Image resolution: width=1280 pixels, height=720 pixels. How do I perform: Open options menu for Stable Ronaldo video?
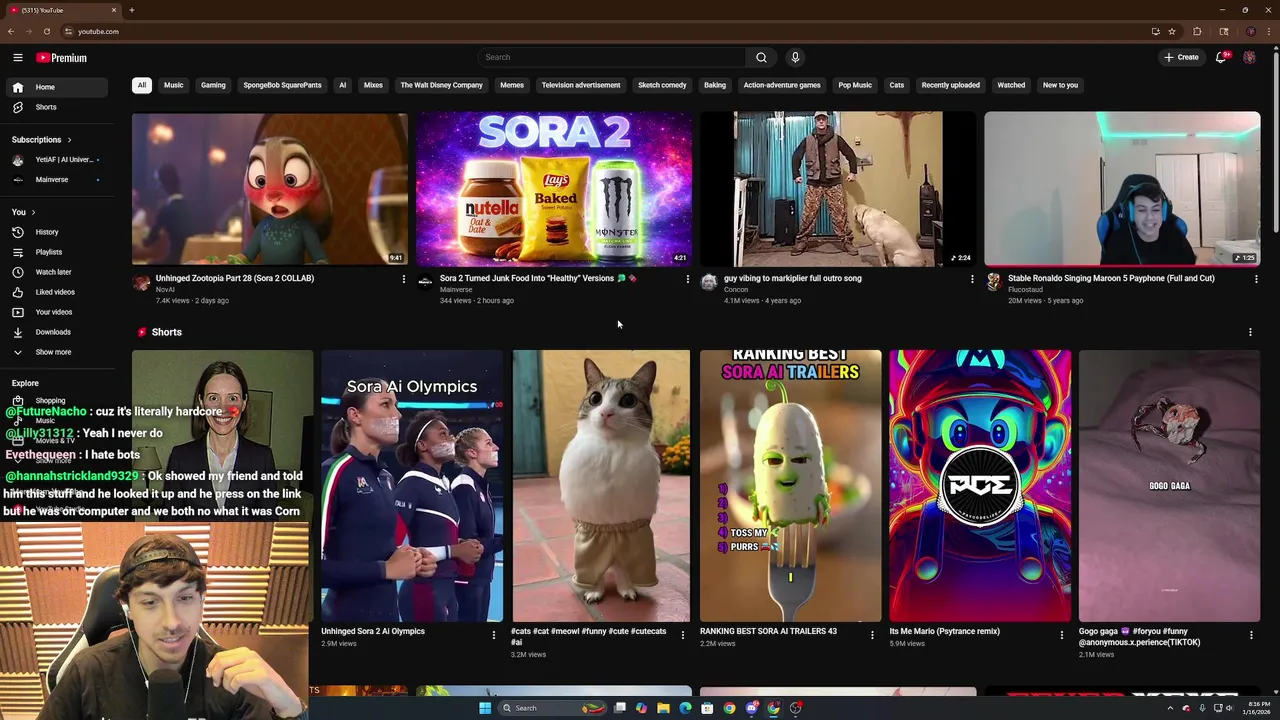pos(1256,279)
